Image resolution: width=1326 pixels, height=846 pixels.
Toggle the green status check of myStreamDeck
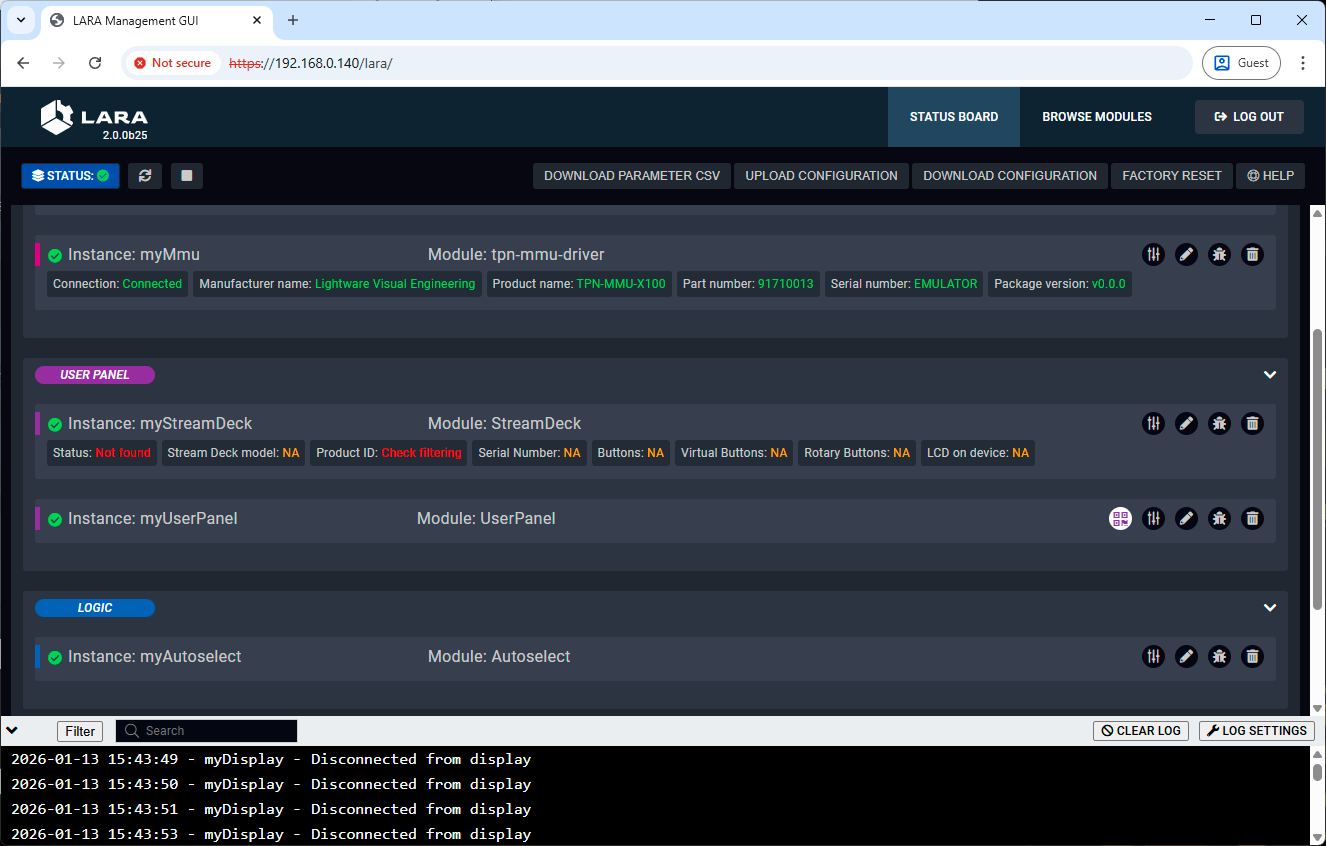tap(55, 424)
